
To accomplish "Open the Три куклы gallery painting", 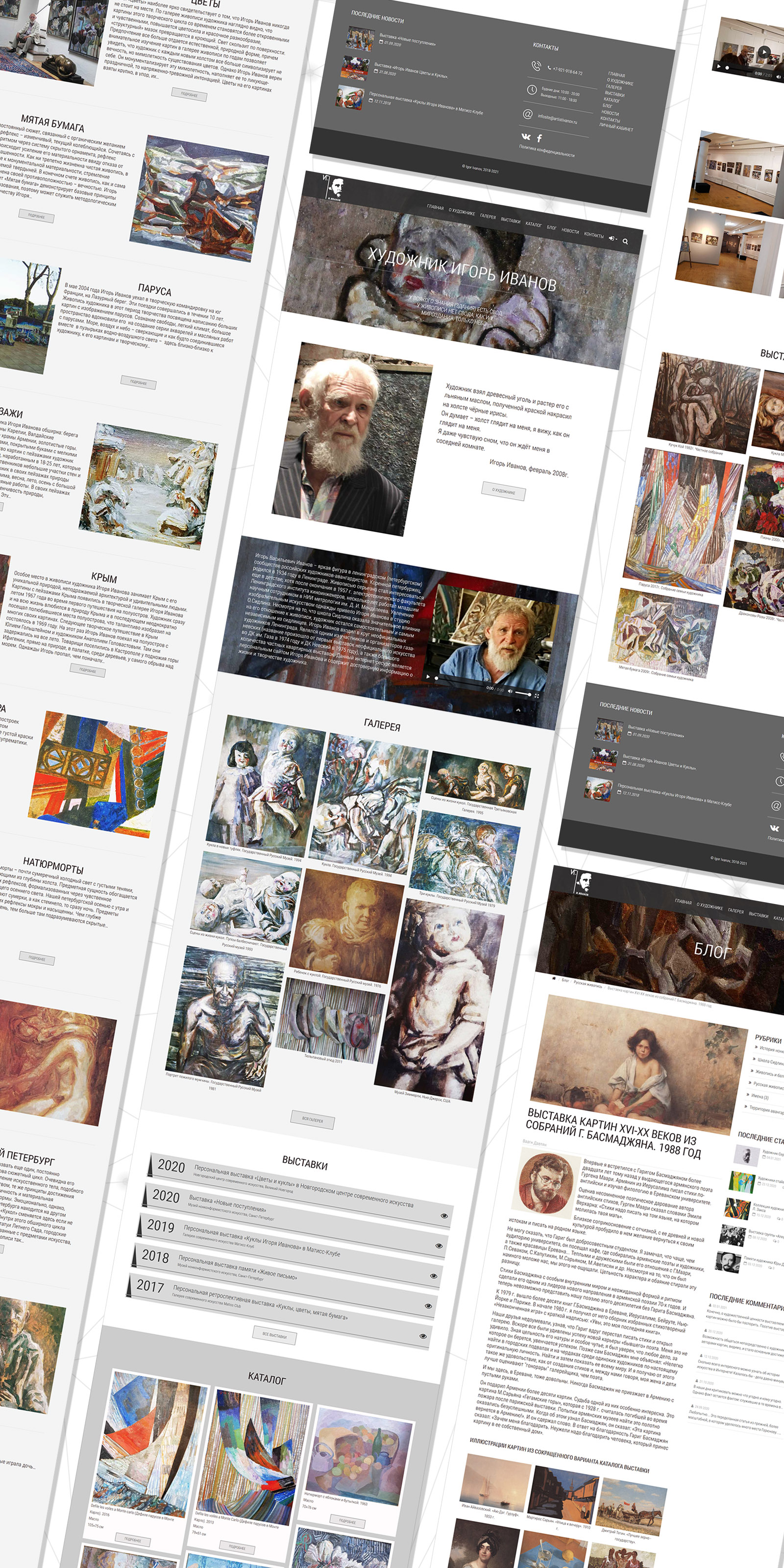I will click(465, 857).
